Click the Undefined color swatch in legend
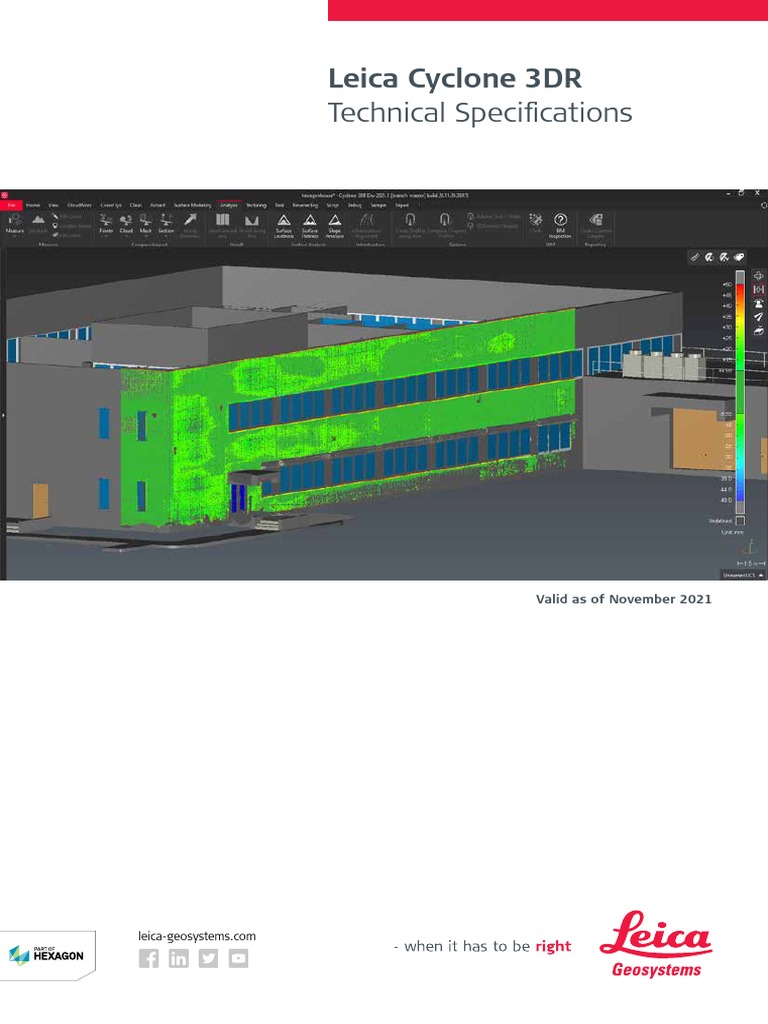The image size is (768, 1024). (x=740, y=520)
